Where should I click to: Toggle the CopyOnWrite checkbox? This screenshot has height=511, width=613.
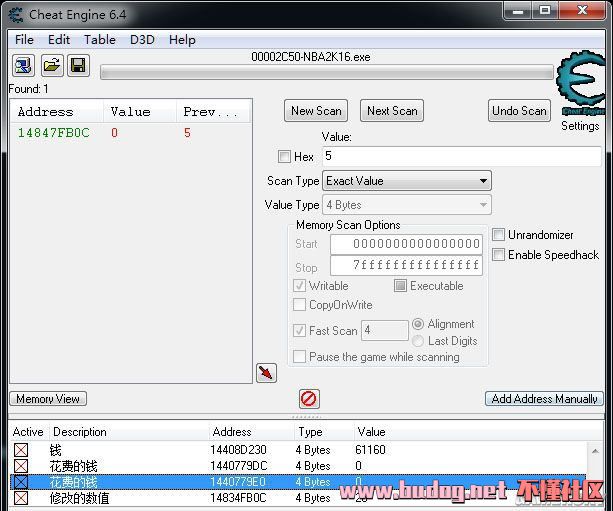299,304
